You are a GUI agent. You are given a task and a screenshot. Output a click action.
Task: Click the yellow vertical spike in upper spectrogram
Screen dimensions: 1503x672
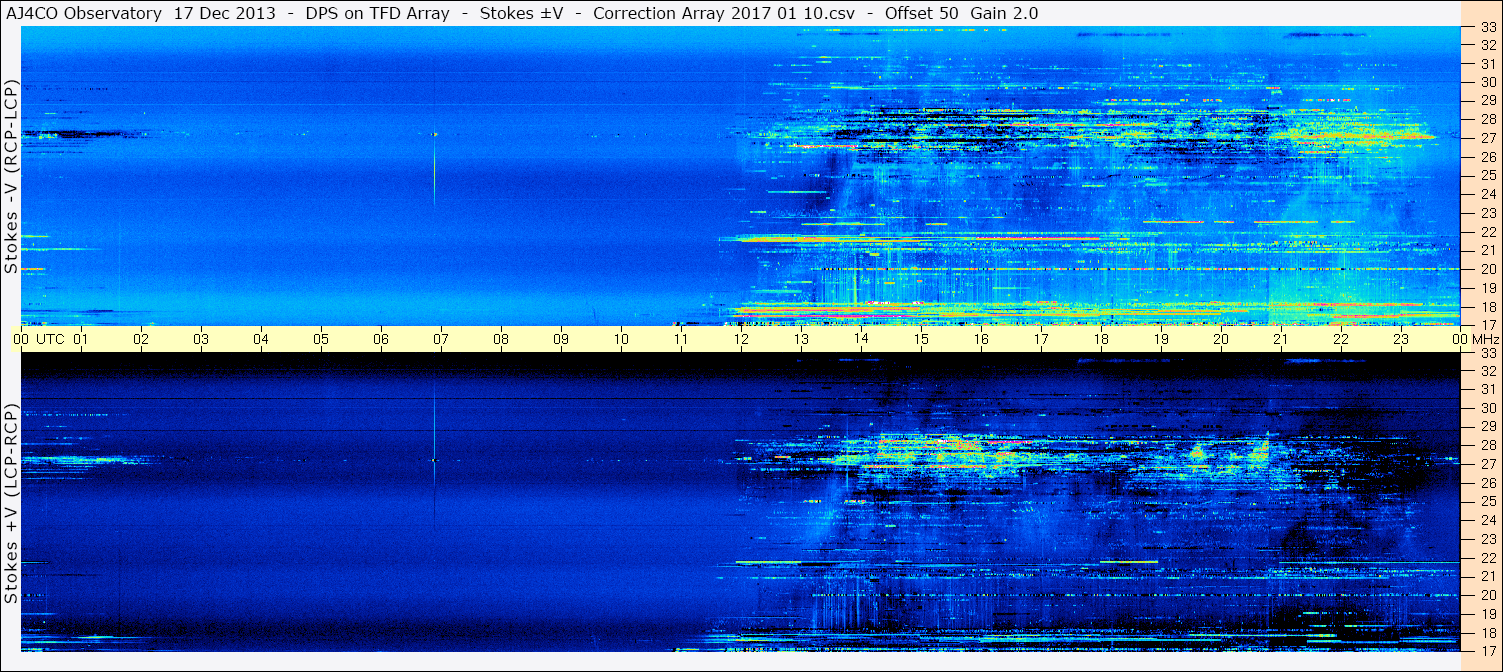[x=434, y=175]
